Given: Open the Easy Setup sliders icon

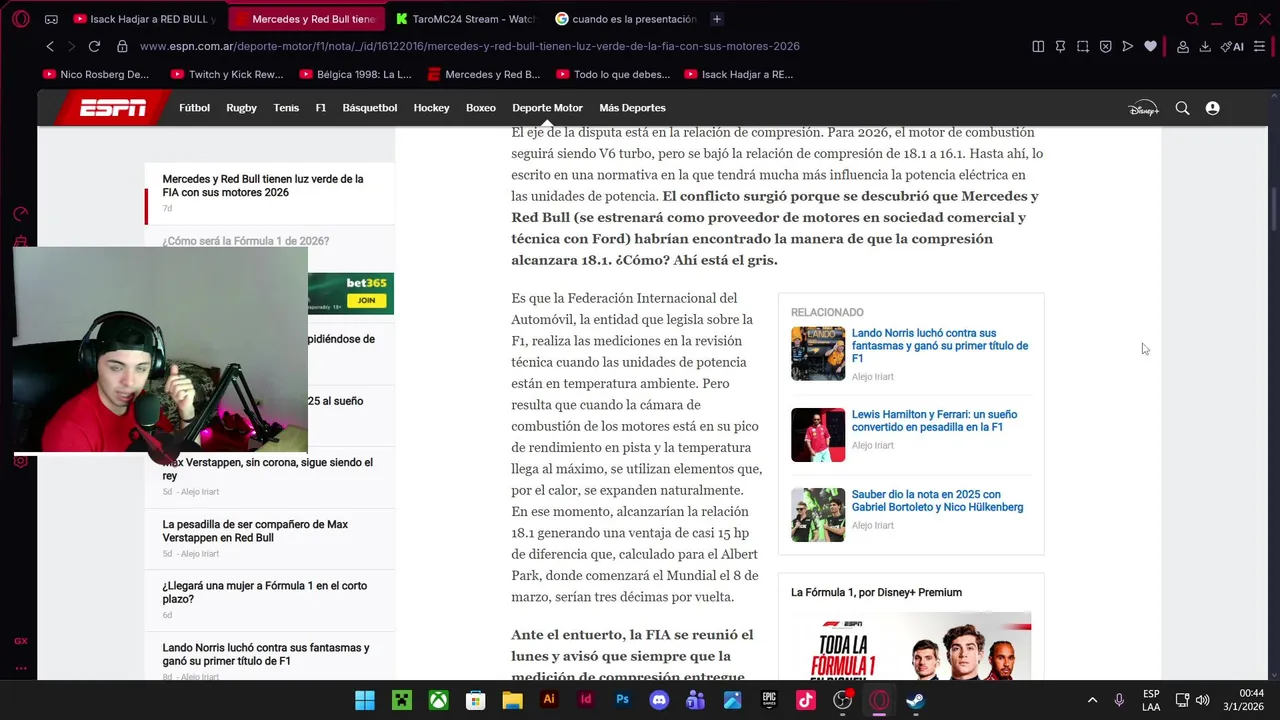Looking at the screenshot, I should point(1259,46).
